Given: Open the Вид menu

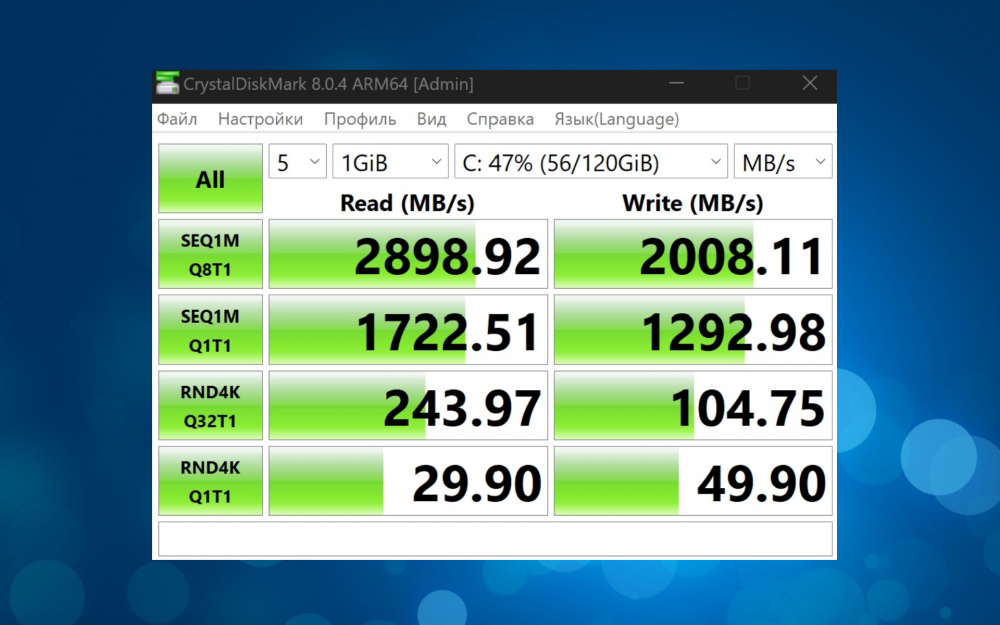Looking at the screenshot, I should coord(431,119).
